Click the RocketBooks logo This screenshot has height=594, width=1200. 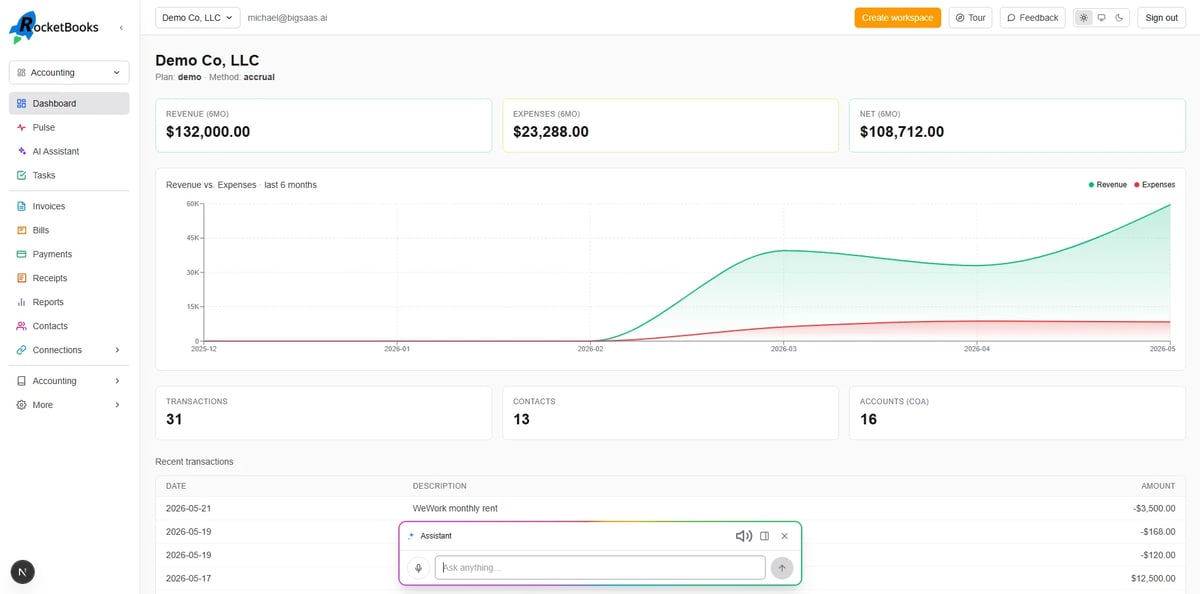pyautogui.click(x=54, y=27)
